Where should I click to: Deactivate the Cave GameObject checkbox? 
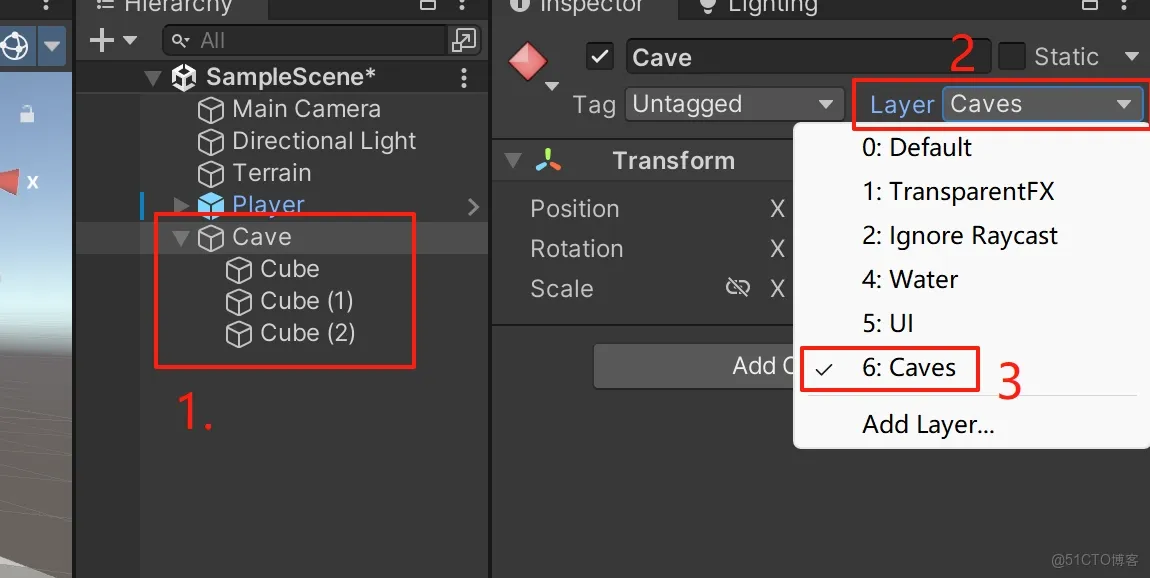(x=599, y=56)
